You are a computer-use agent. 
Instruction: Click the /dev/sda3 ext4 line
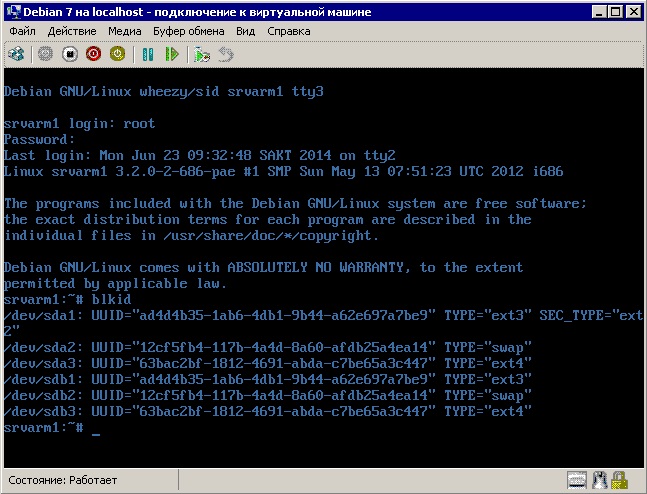pos(268,364)
